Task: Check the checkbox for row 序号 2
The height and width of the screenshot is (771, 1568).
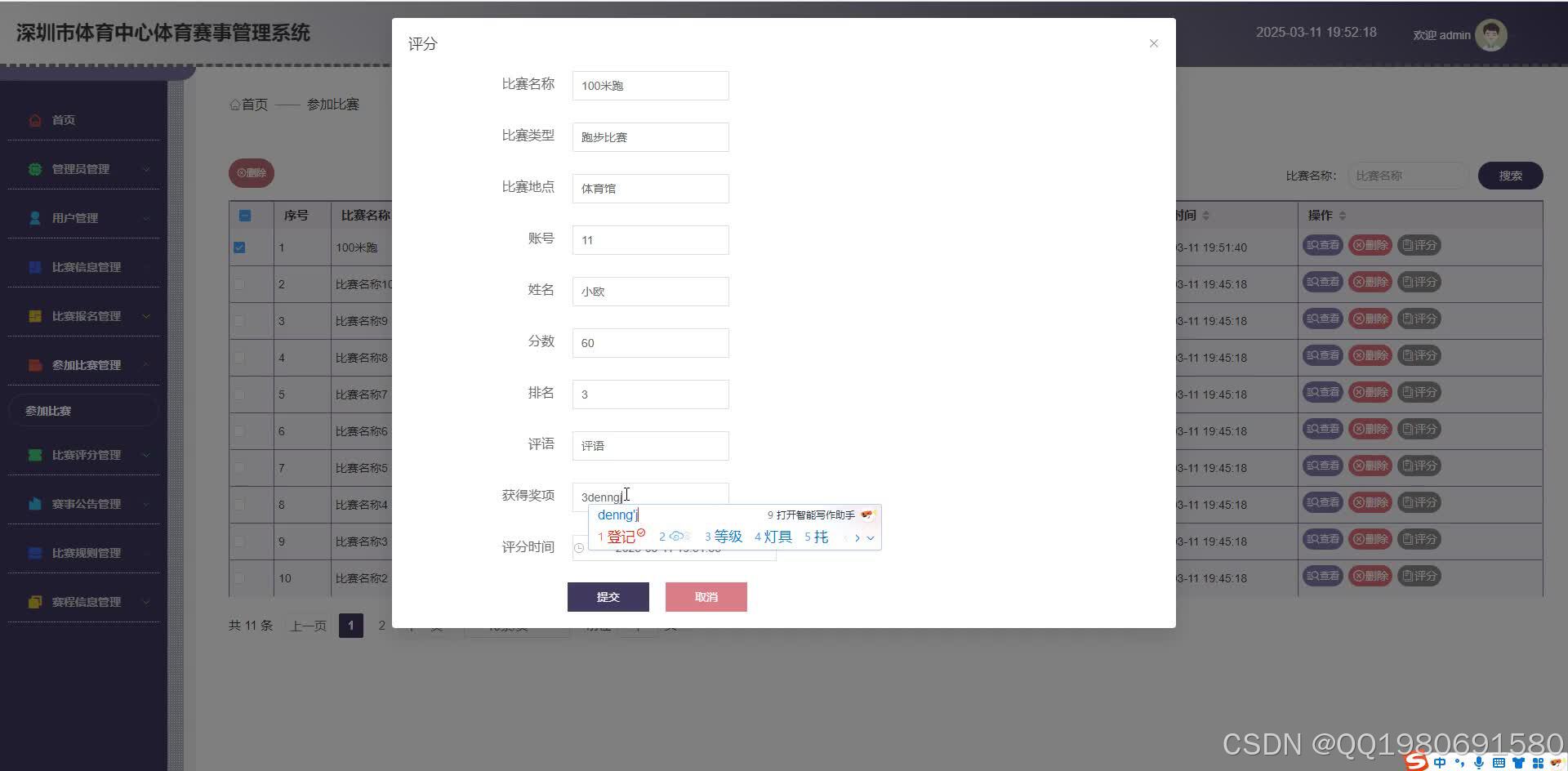Action: pos(238,283)
